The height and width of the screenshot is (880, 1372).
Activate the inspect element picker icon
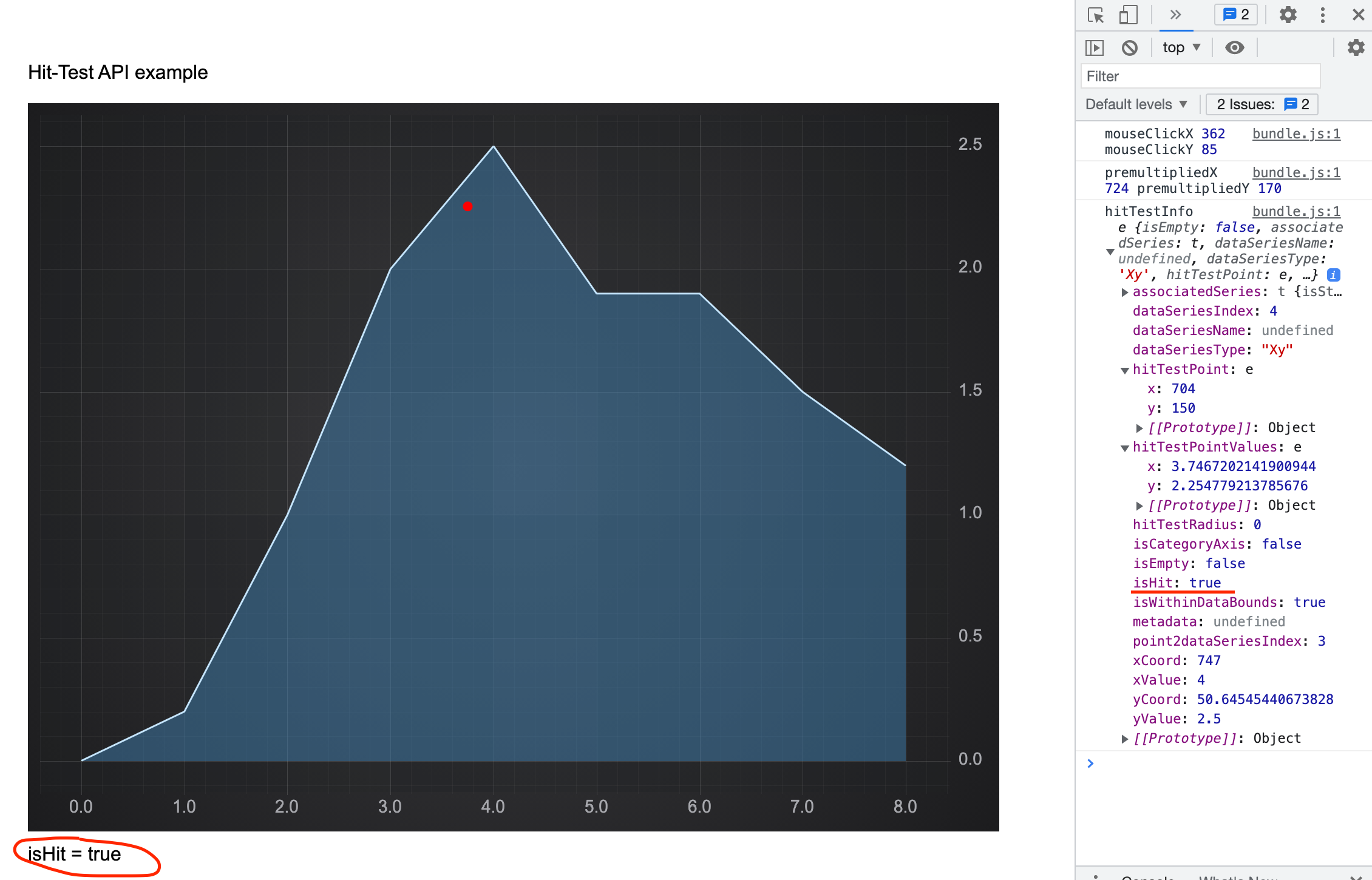tap(1096, 15)
